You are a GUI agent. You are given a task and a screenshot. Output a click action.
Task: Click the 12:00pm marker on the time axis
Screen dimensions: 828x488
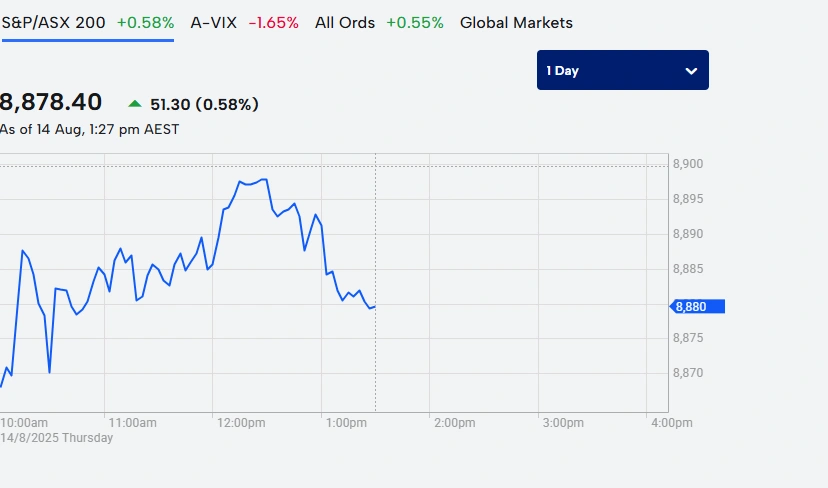239,423
